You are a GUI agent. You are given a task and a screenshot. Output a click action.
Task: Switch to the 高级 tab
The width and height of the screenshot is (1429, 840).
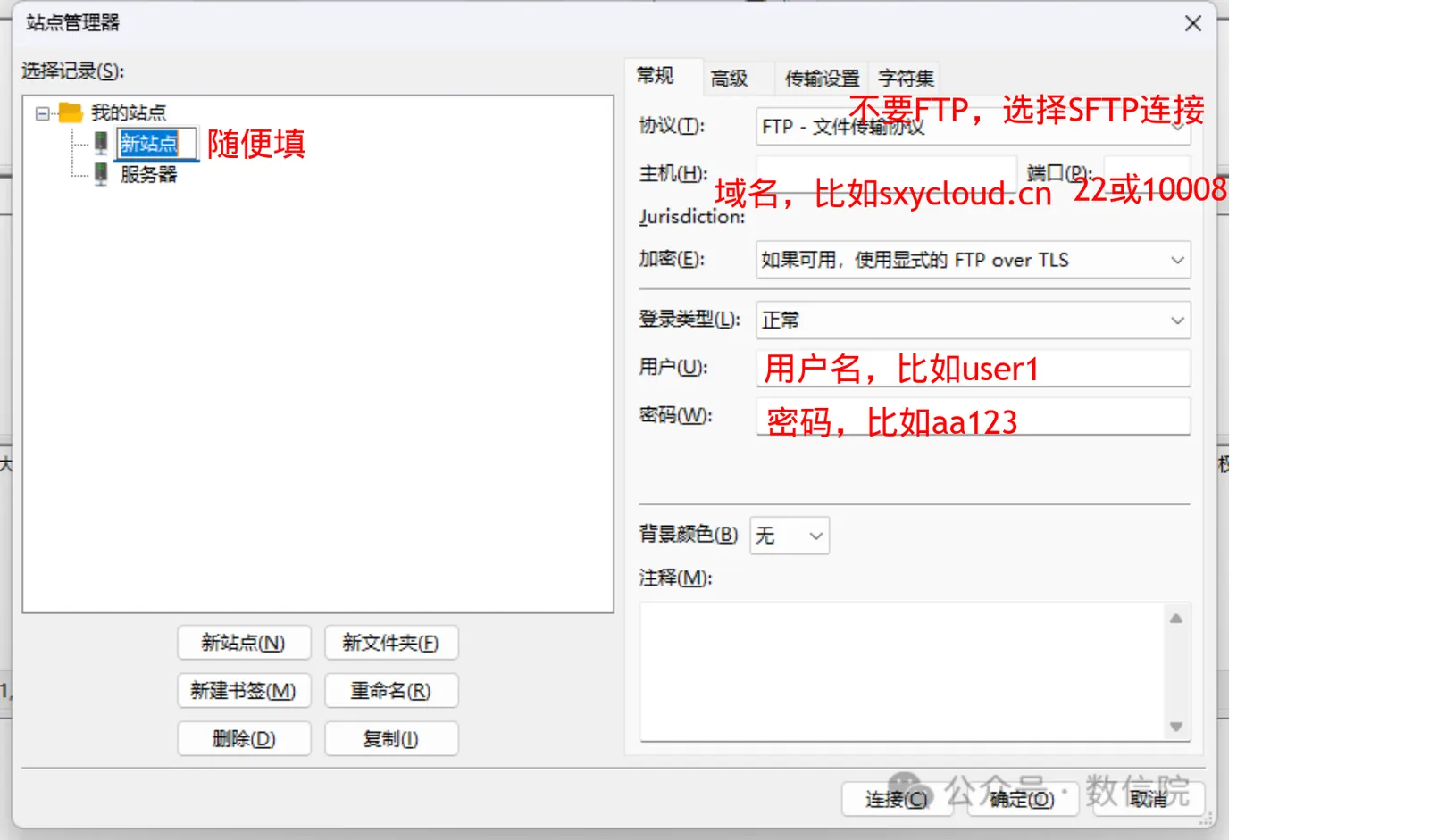(729, 79)
